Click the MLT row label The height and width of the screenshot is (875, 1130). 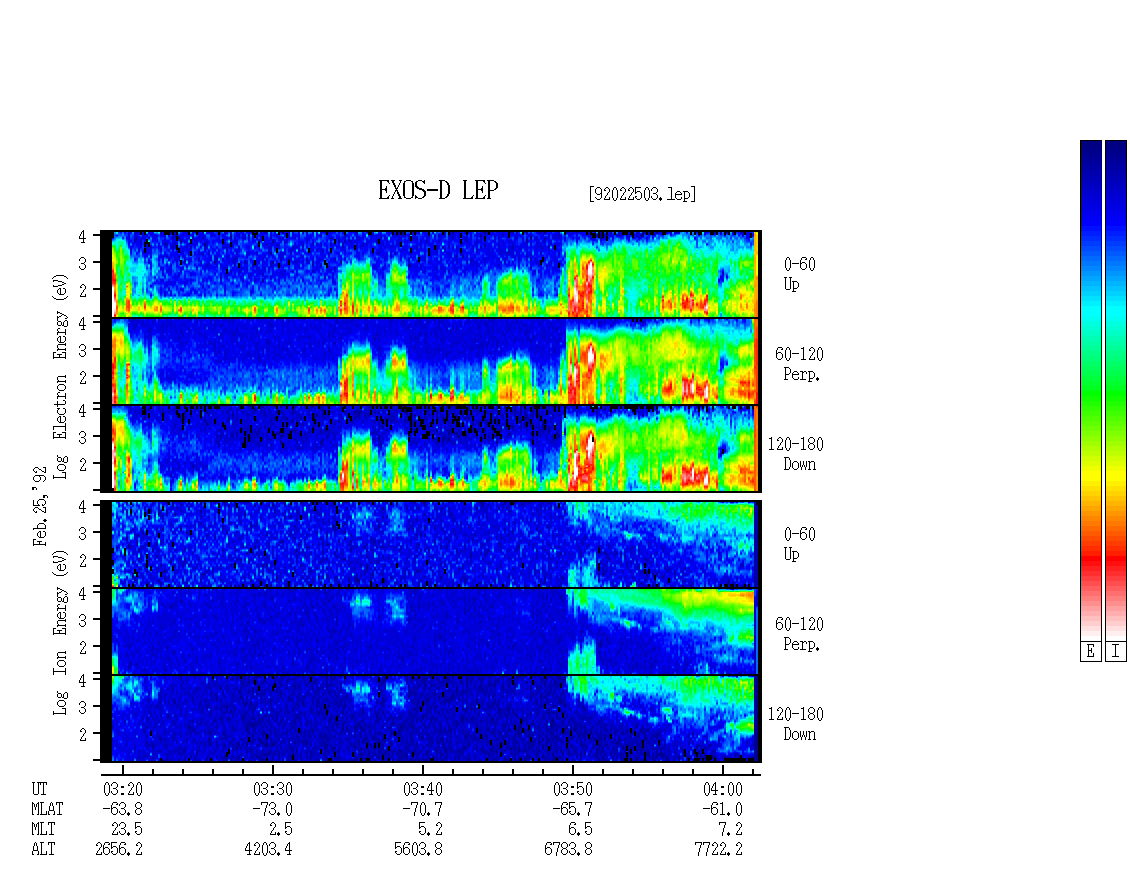43,830
